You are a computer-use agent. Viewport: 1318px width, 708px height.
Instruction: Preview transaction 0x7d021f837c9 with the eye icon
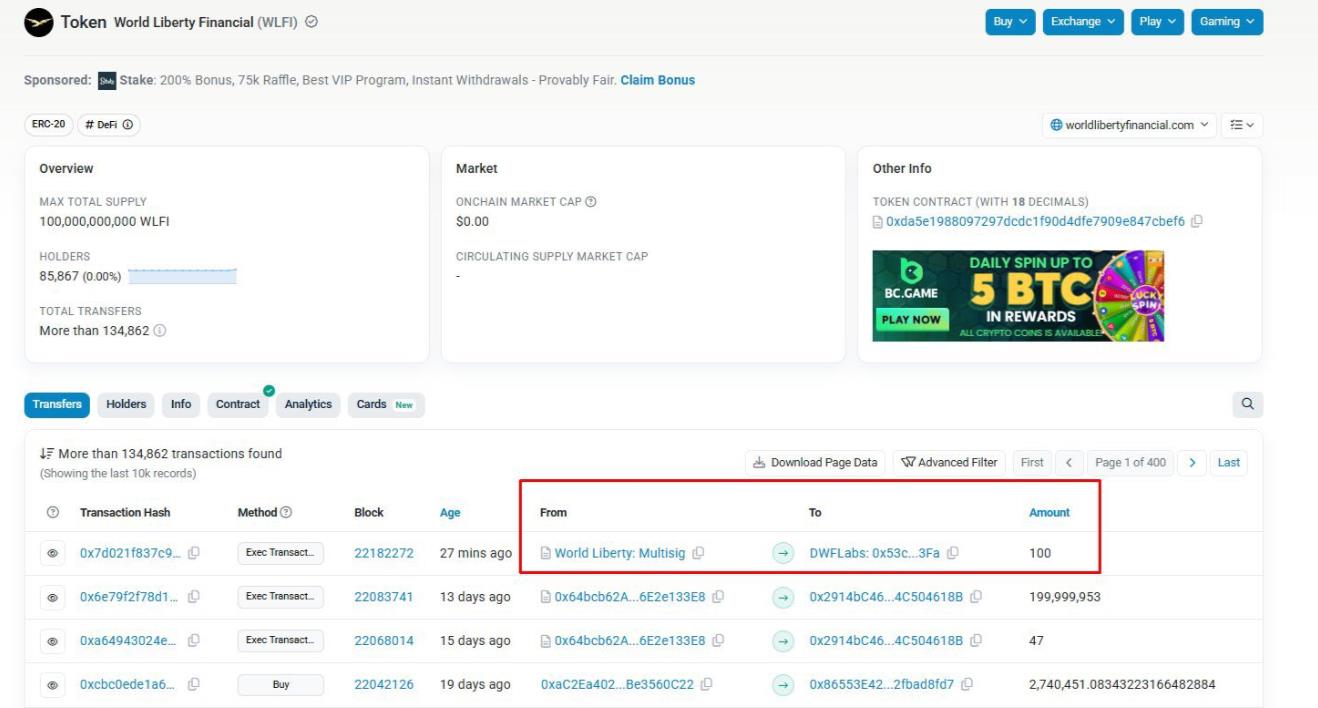(52, 553)
